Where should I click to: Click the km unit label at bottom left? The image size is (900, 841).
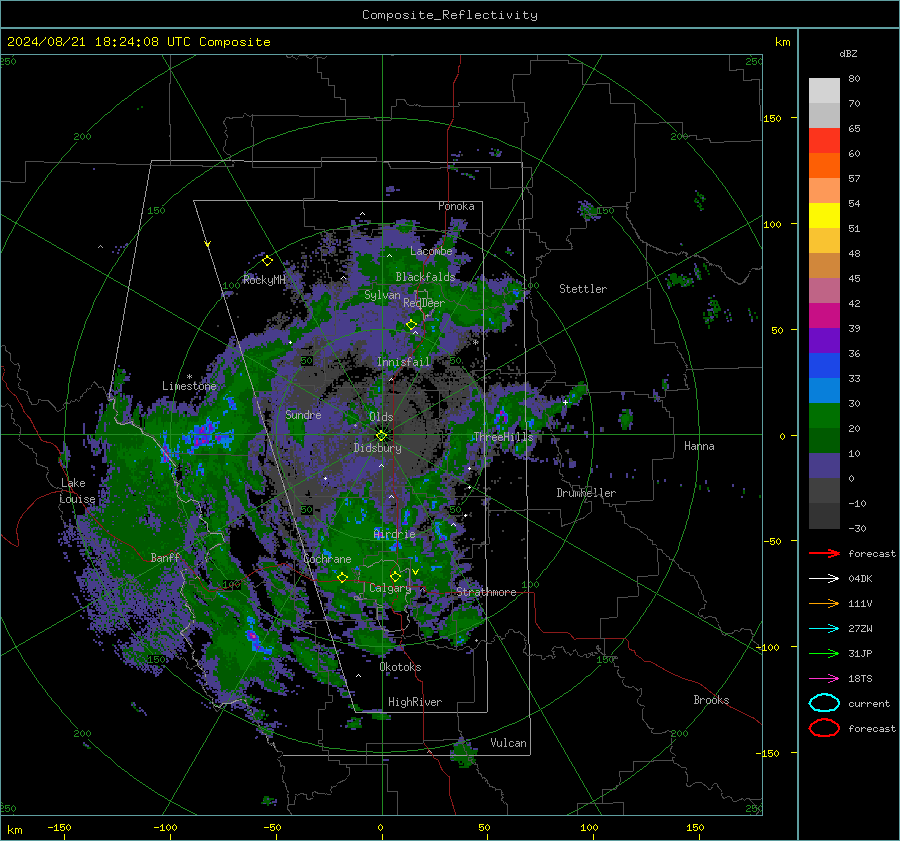coord(14,830)
